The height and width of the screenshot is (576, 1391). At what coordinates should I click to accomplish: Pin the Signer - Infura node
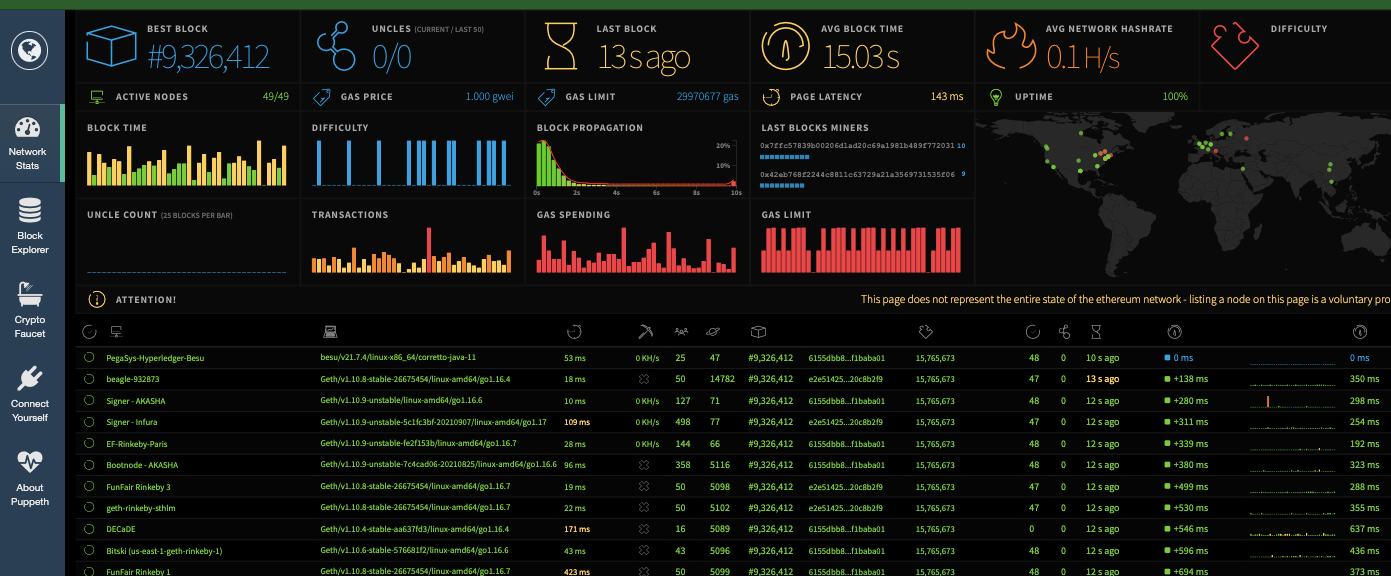(x=89, y=422)
